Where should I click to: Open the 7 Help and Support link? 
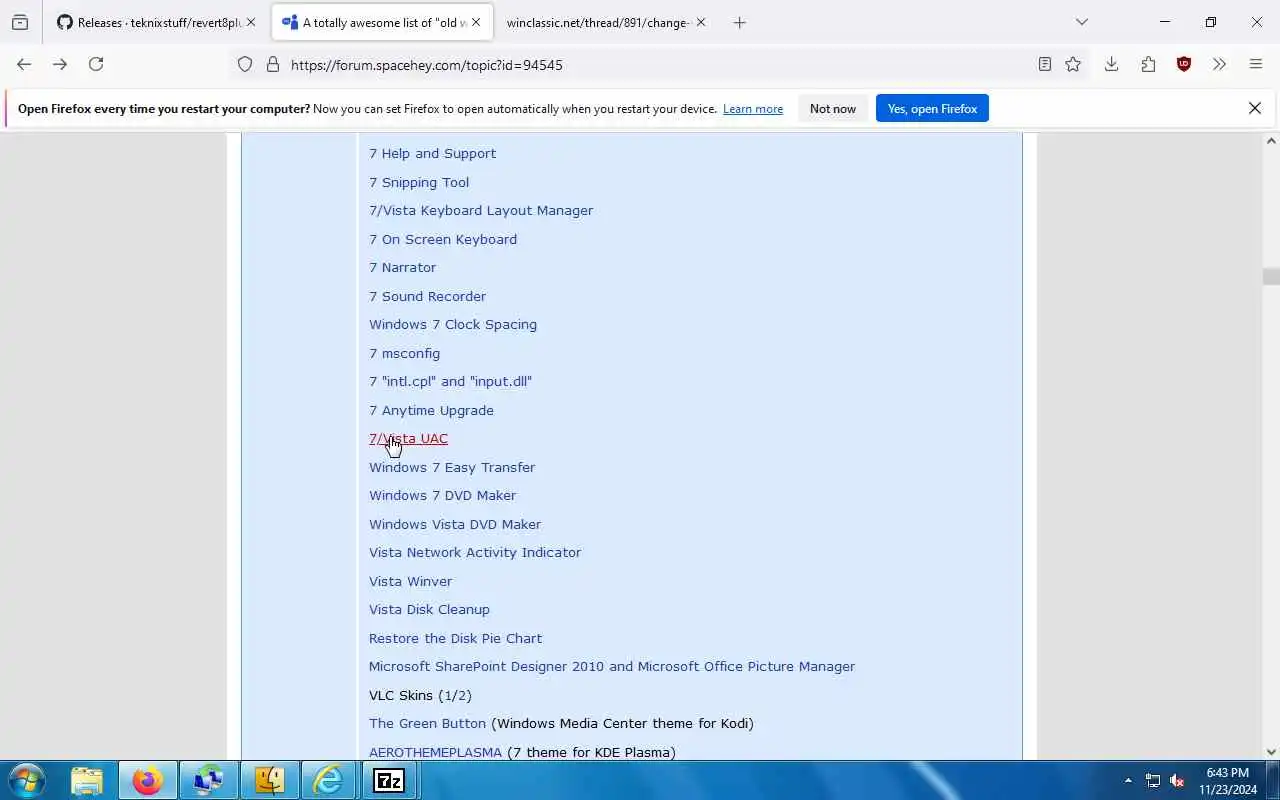pyautogui.click(x=432, y=153)
